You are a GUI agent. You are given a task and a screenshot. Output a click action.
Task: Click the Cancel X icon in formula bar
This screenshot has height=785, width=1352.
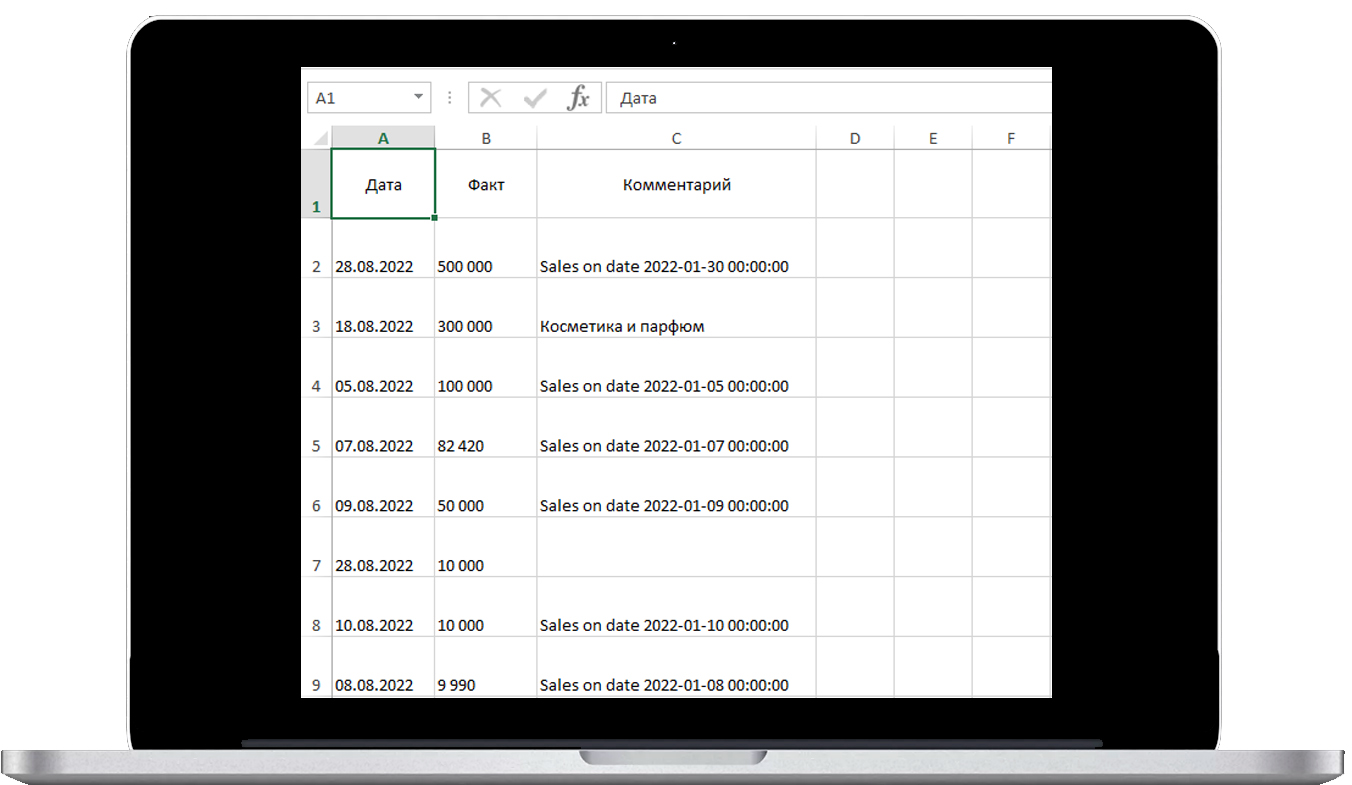tap(490, 98)
